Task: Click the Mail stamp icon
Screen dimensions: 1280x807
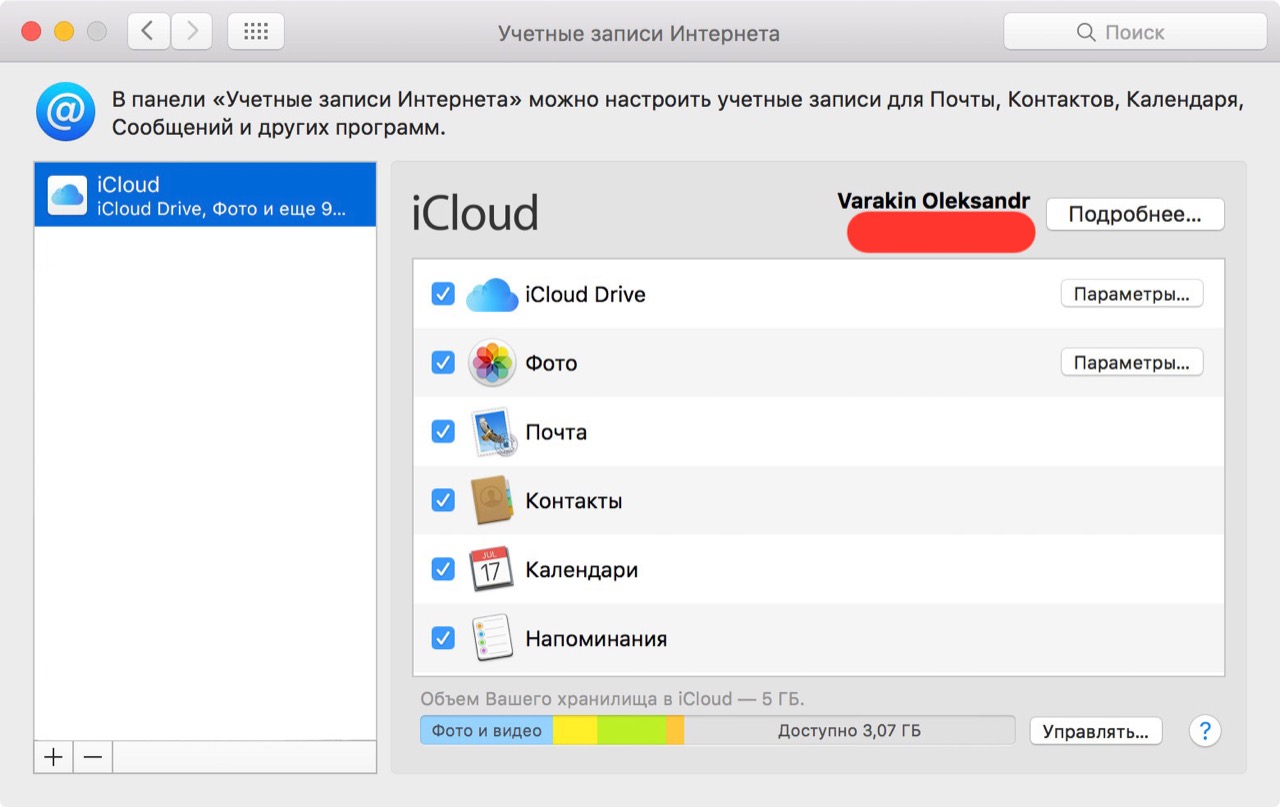Action: (x=492, y=432)
